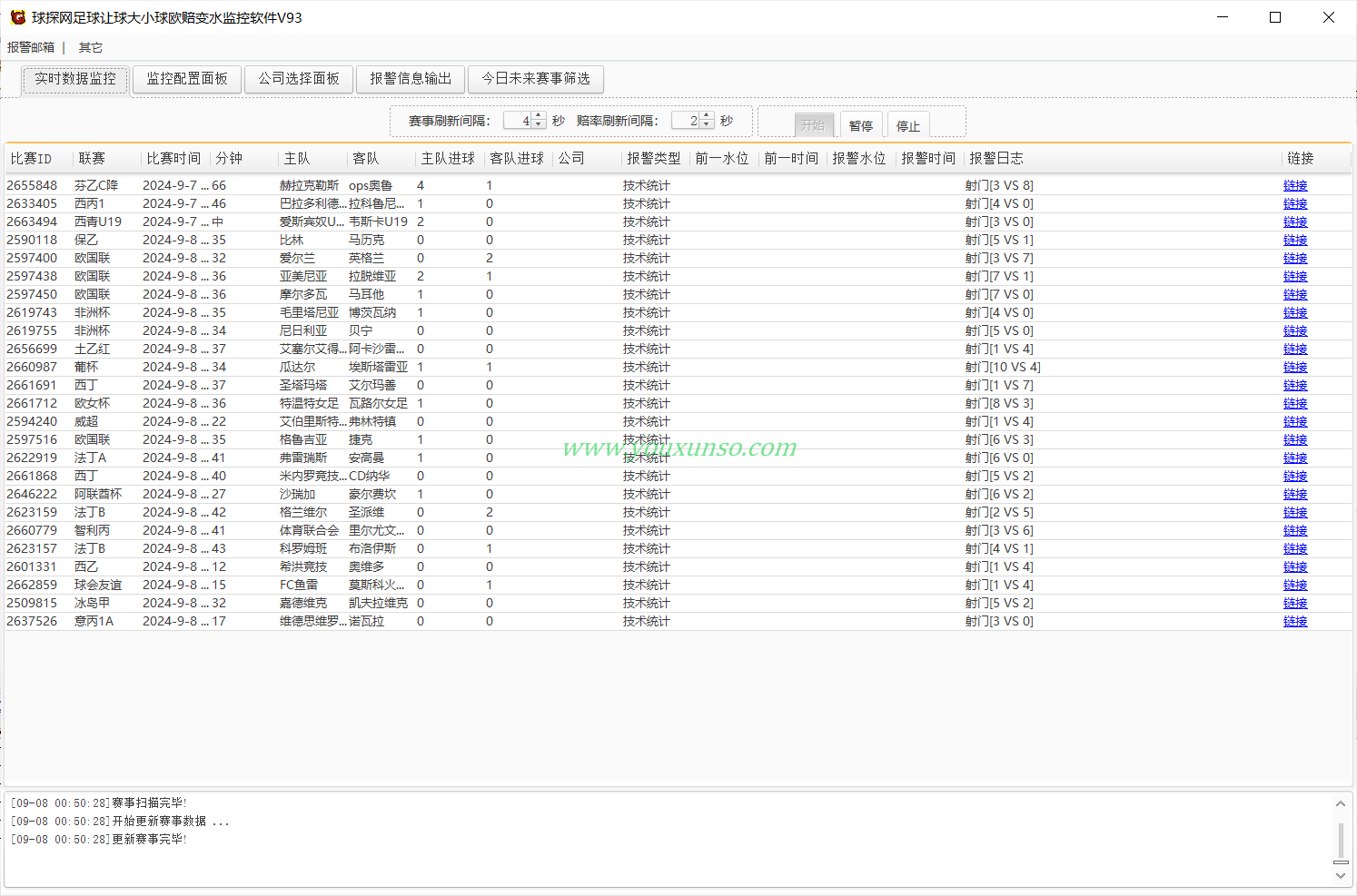Open the 链接 for match 2633405
This screenshot has width=1357, height=896.
click(x=1295, y=204)
